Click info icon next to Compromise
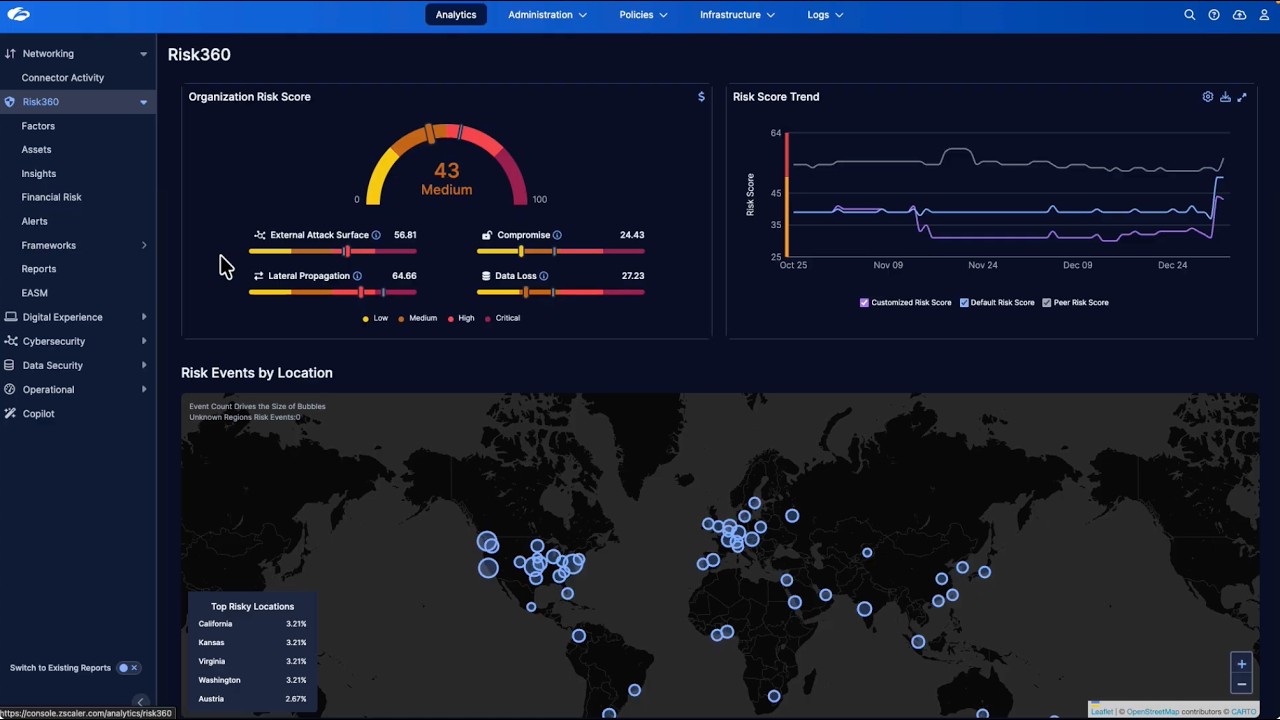The image size is (1280, 720). tap(557, 235)
